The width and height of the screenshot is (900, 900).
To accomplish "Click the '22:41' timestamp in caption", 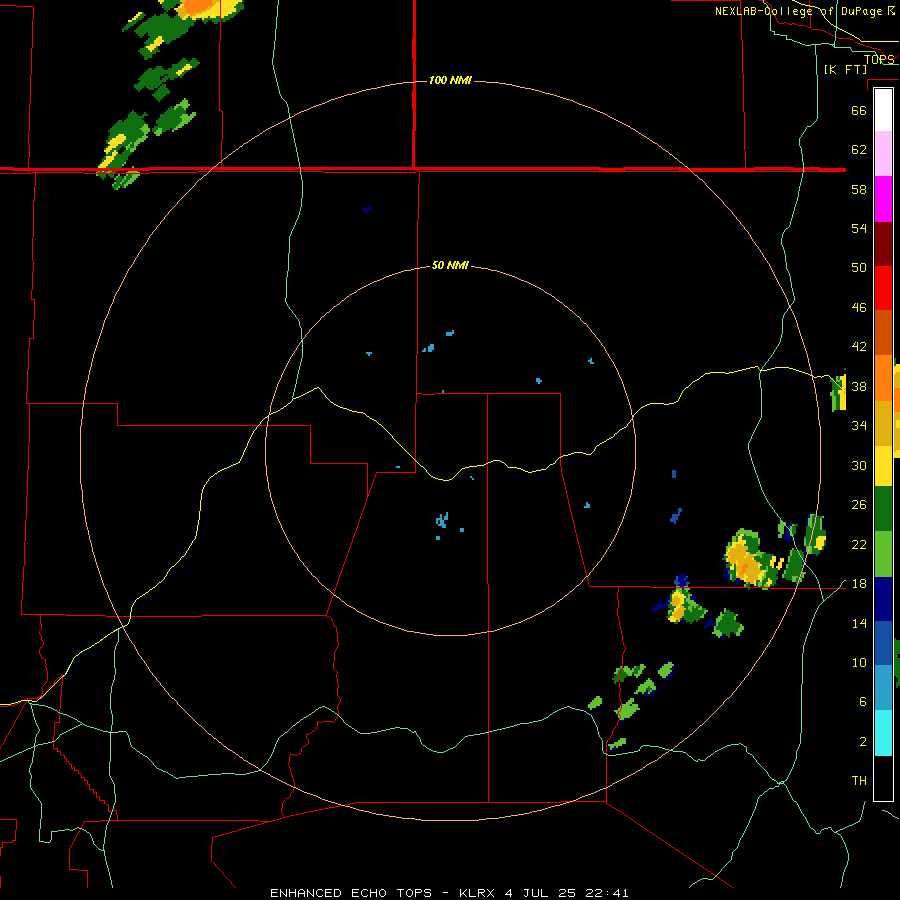I will [607, 893].
